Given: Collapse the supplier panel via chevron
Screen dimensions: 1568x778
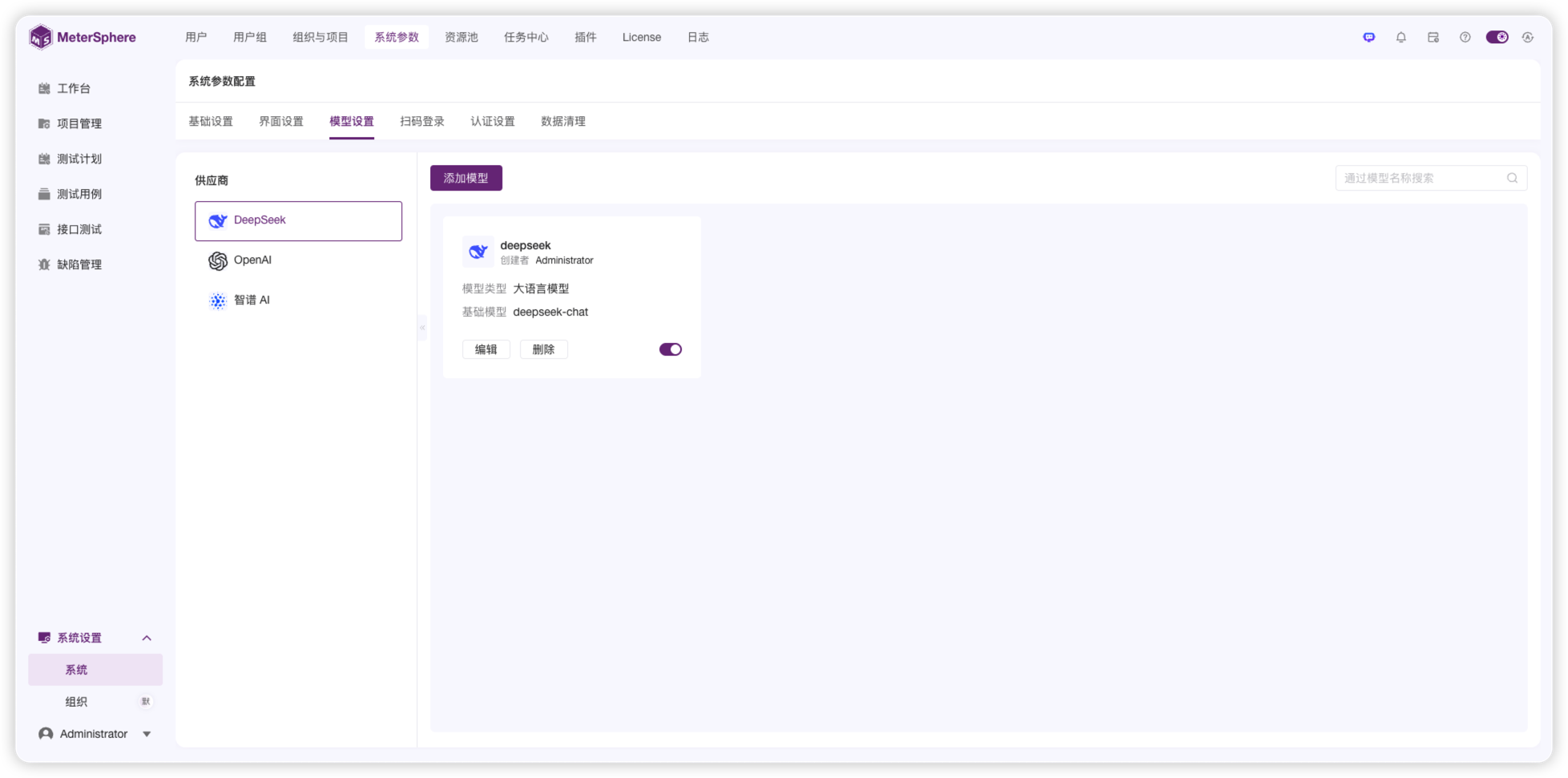Looking at the screenshot, I should [x=422, y=327].
